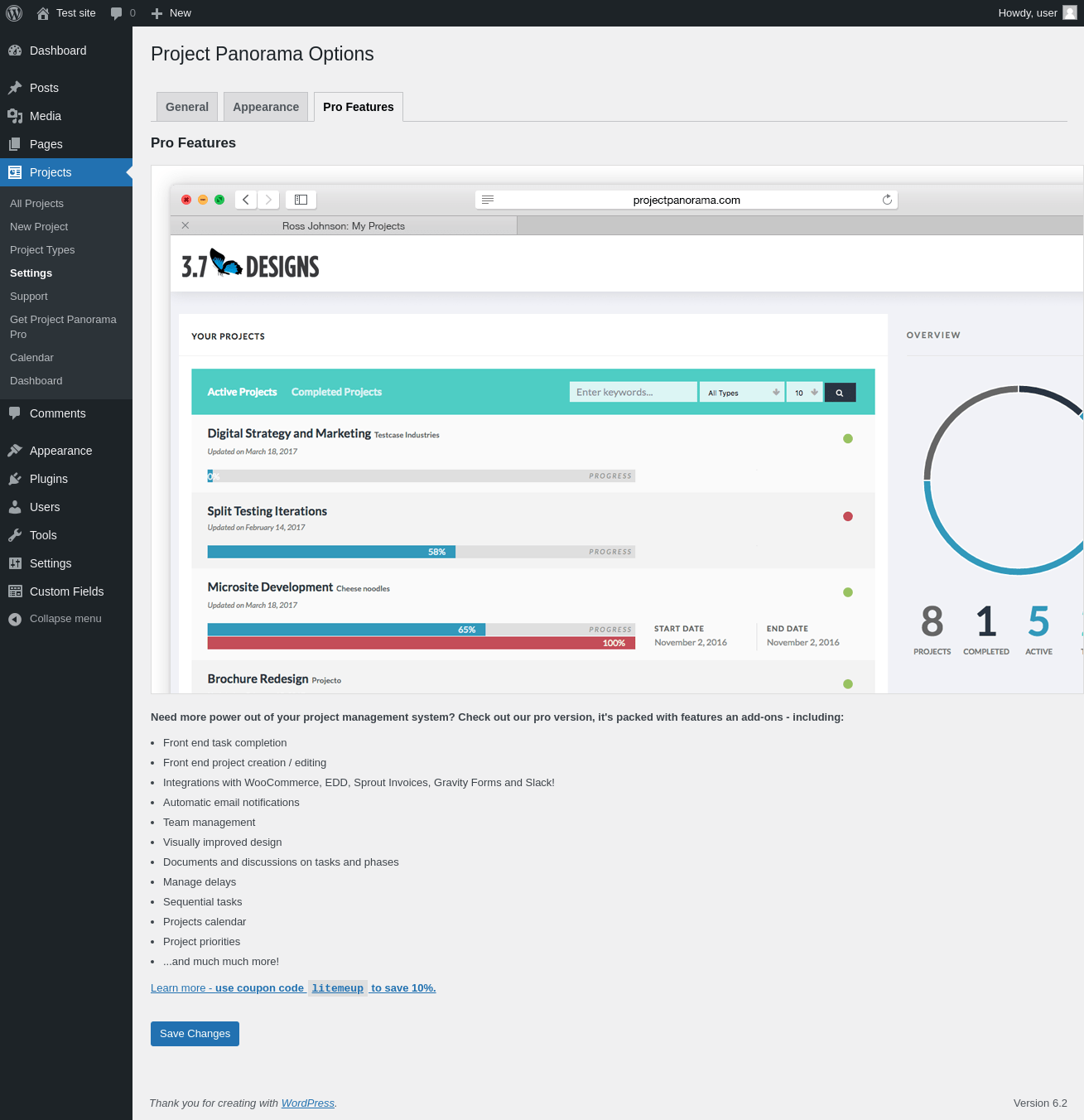Click 'Front end project creation / editing' text
This screenshot has width=1084, height=1120.
[245, 763]
